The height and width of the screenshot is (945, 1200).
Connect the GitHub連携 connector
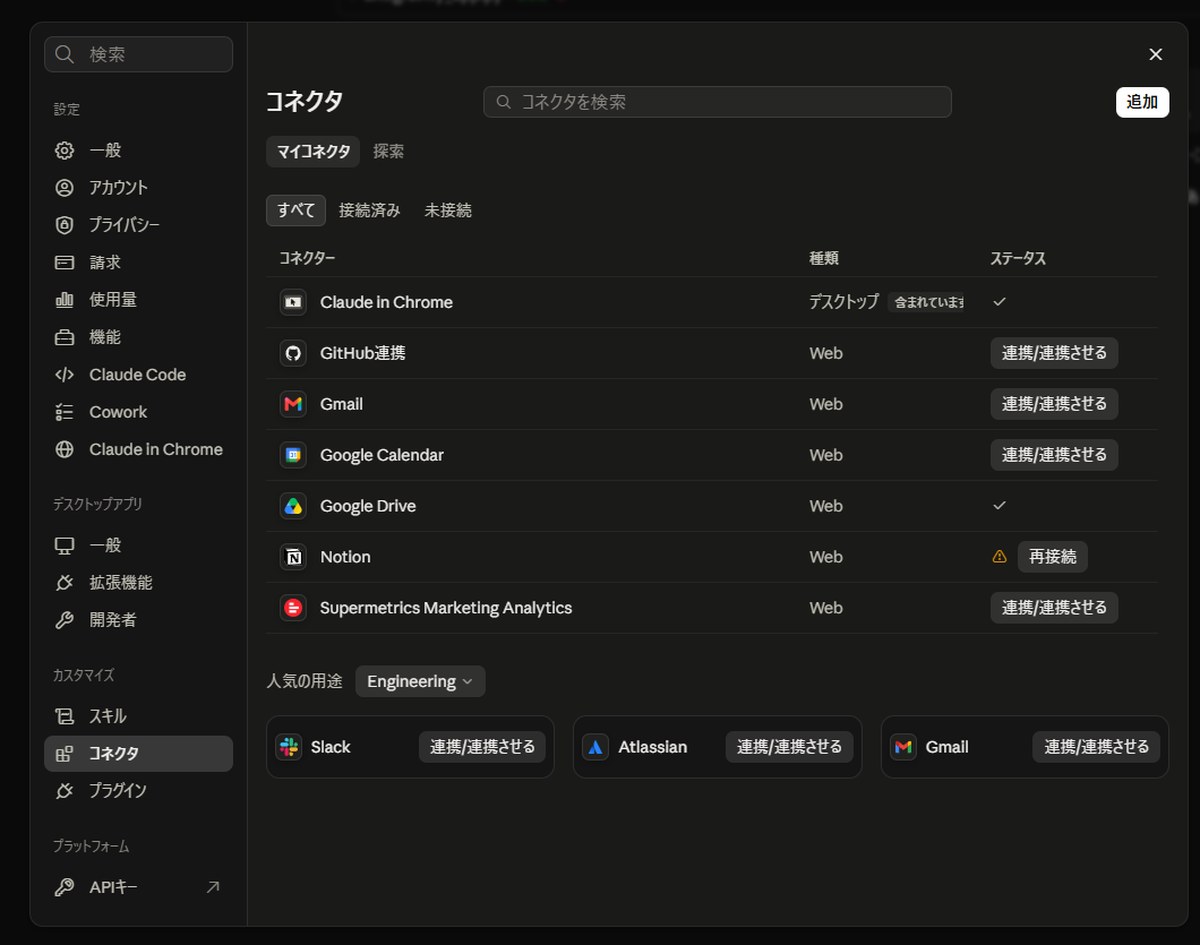pyautogui.click(x=1054, y=353)
